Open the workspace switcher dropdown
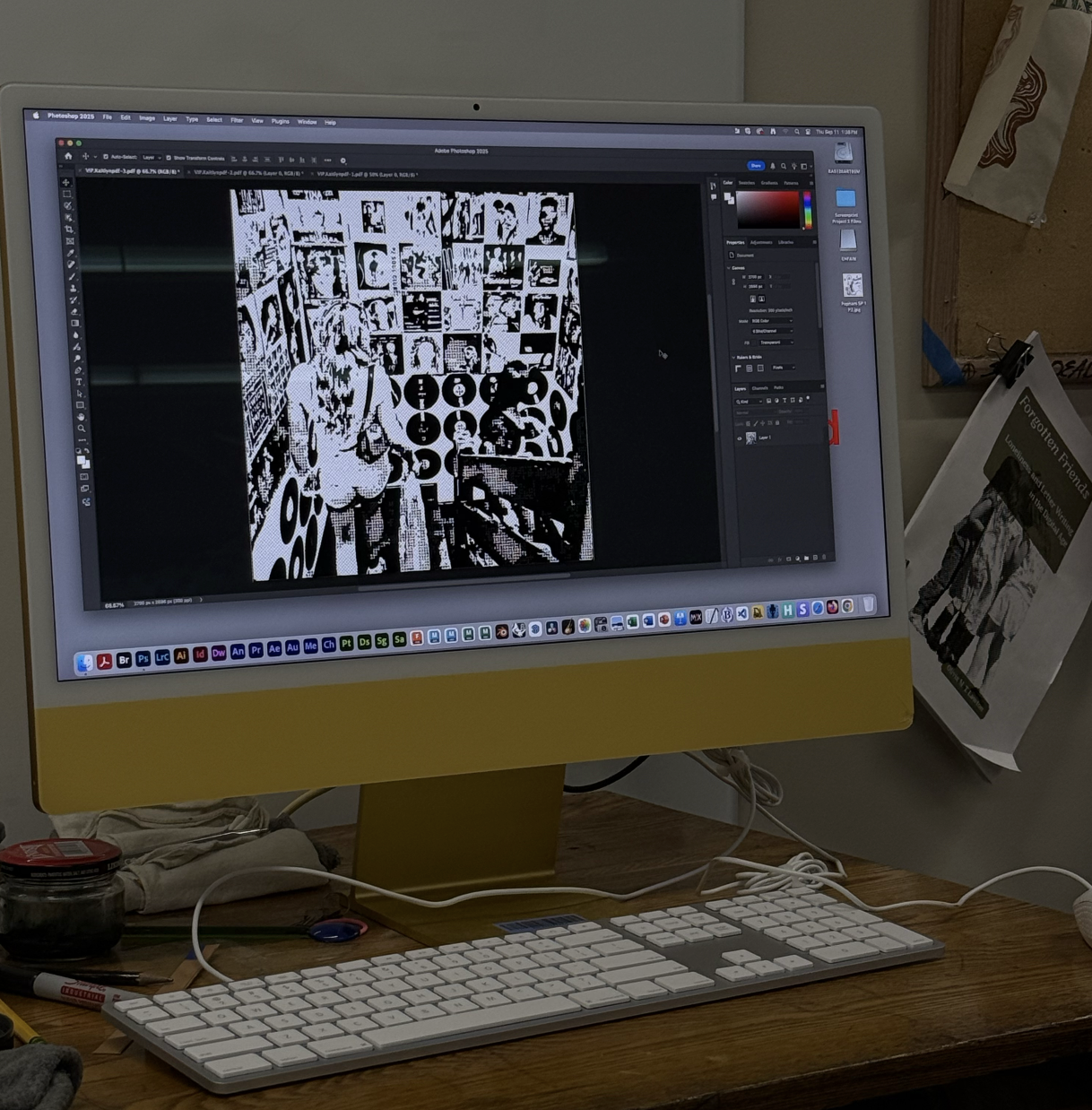The width and height of the screenshot is (1092, 1110). pos(805,167)
